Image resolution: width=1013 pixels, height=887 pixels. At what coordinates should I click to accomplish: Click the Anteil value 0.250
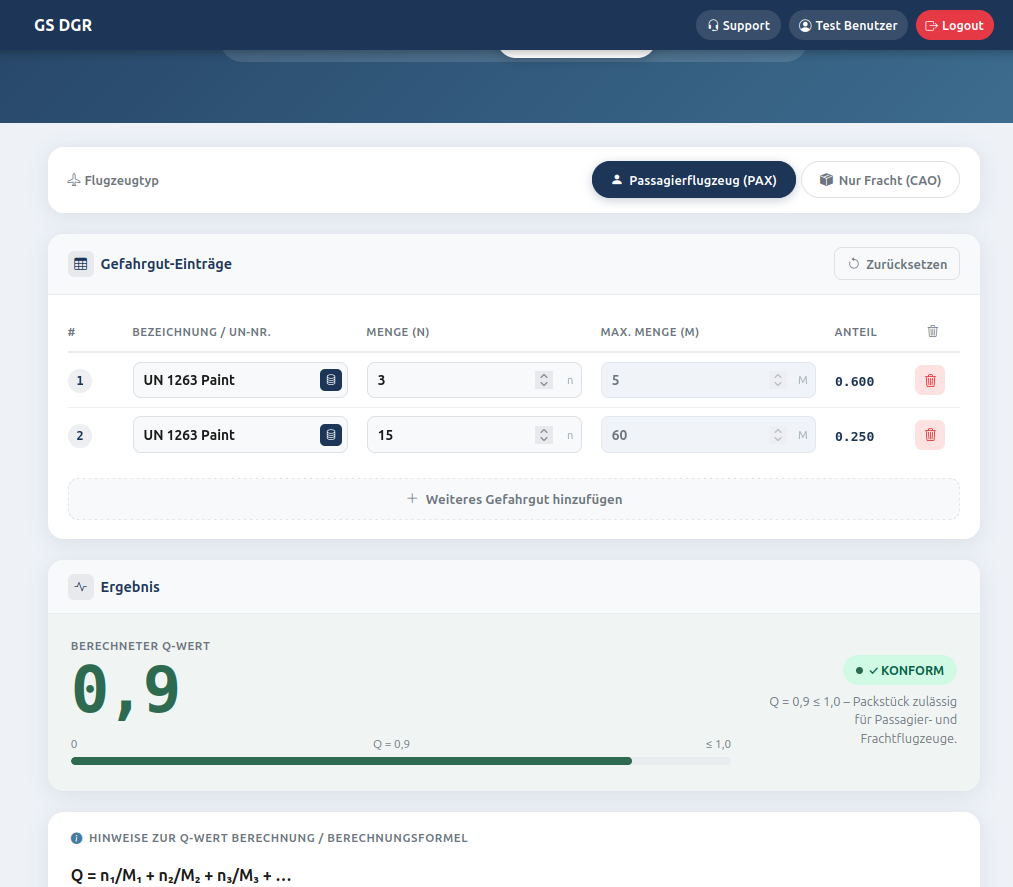tap(854, 436)
